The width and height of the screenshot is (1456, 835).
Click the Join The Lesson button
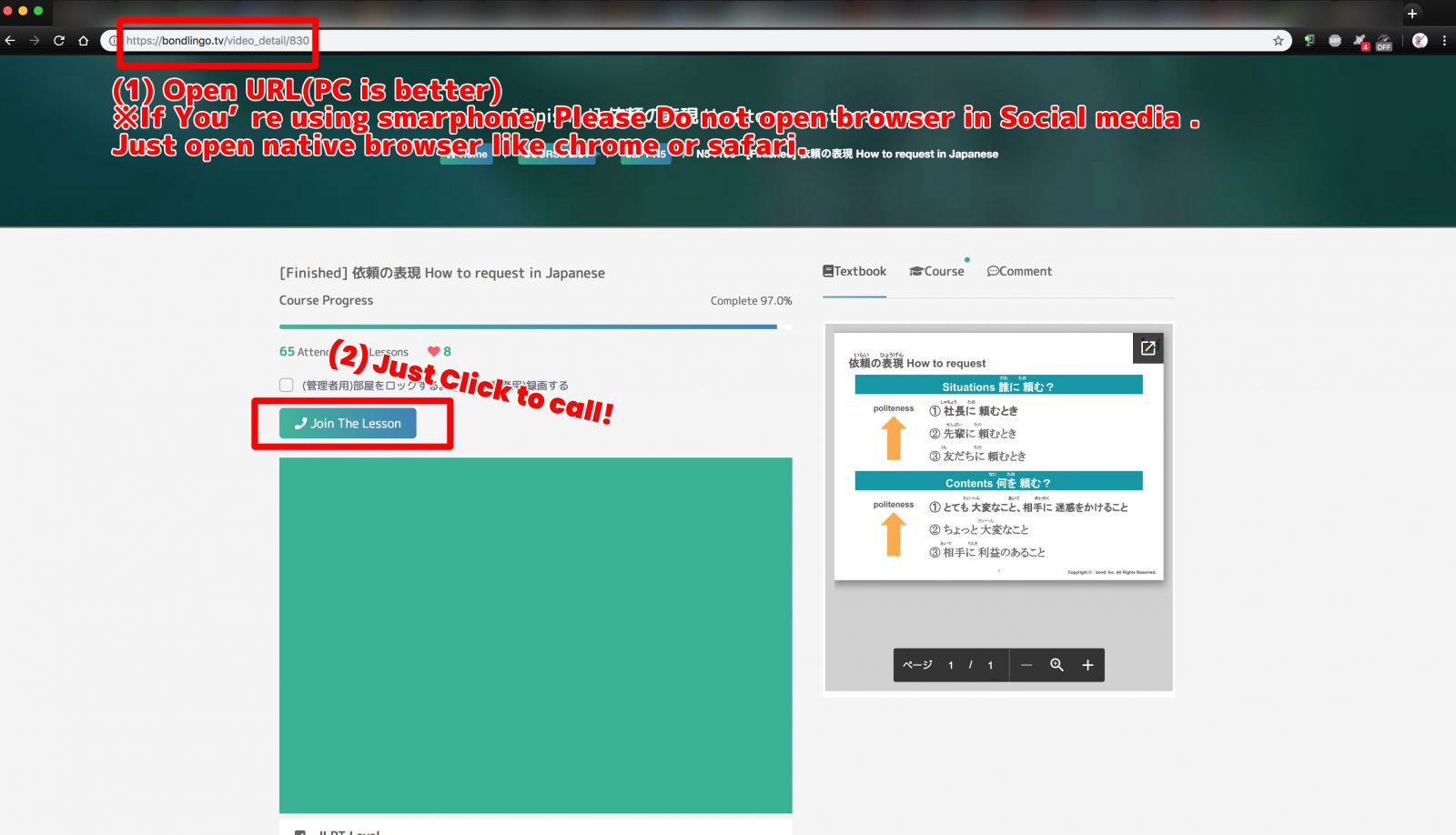pyautogui.click(x=348, y=423)
